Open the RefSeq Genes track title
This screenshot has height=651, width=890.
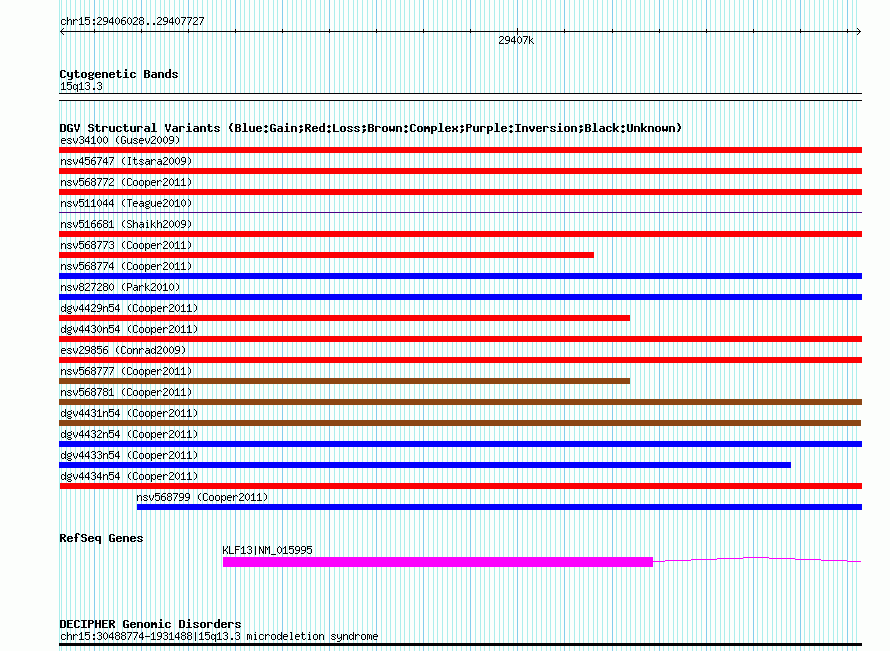tap(101, 538)
